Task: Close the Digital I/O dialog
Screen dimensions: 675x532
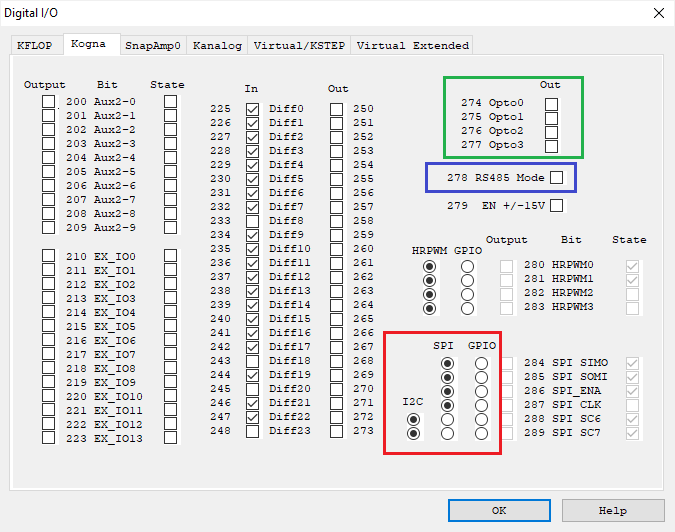Action: tap(657, 13)
